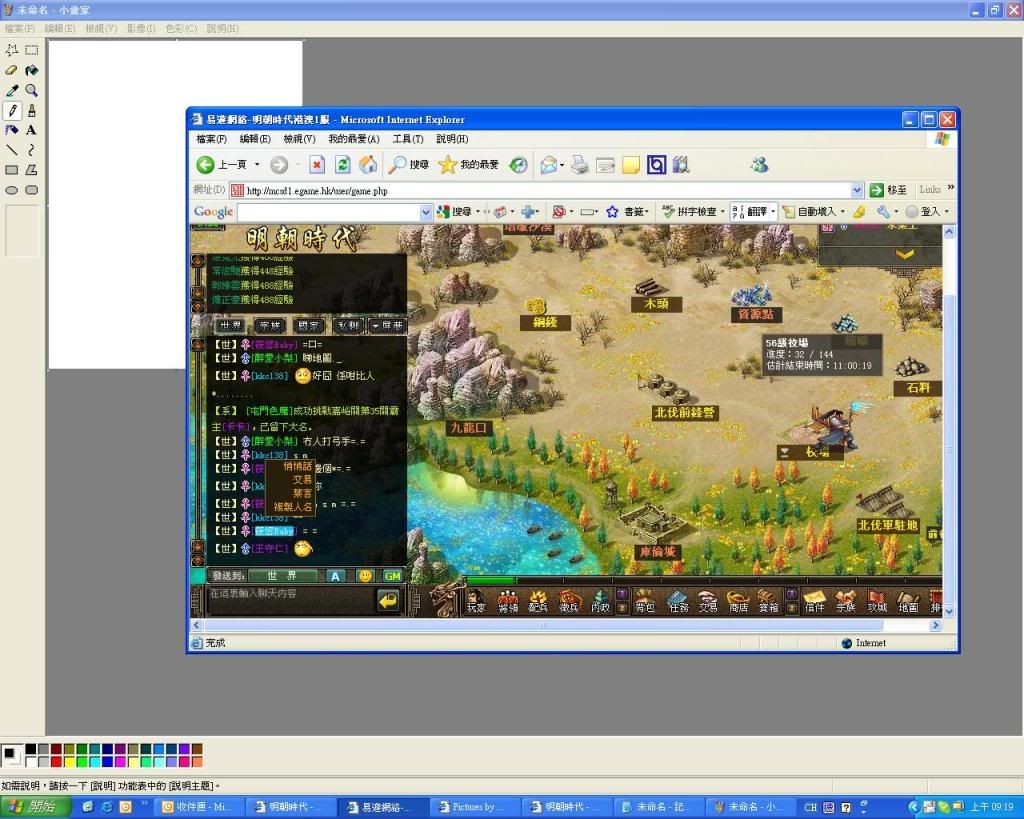Open the 背包 backpack icon in game bar
The height and width of the screenshot is (819, 1024).
point(645,601)
